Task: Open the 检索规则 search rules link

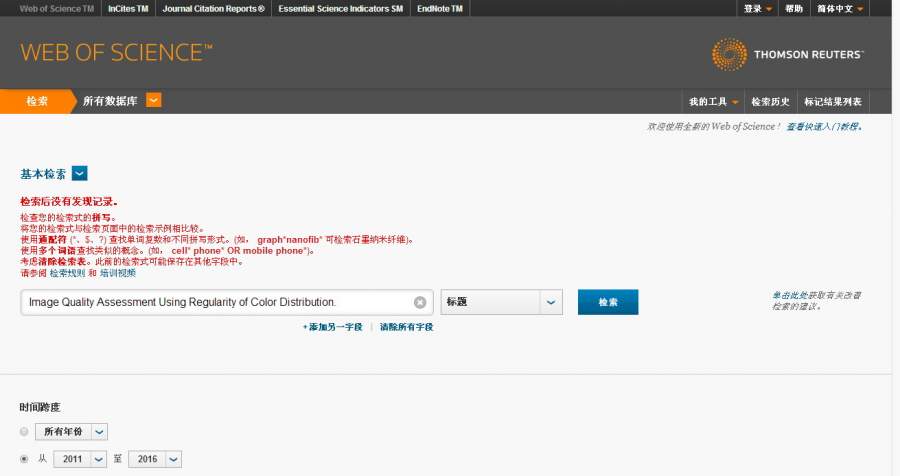Action: [x=67, y=273]
